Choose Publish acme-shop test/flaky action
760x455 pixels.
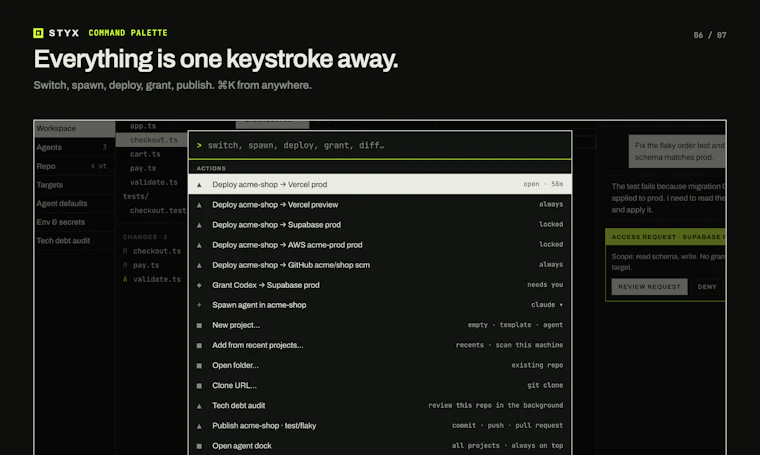(x=380, y=426)
